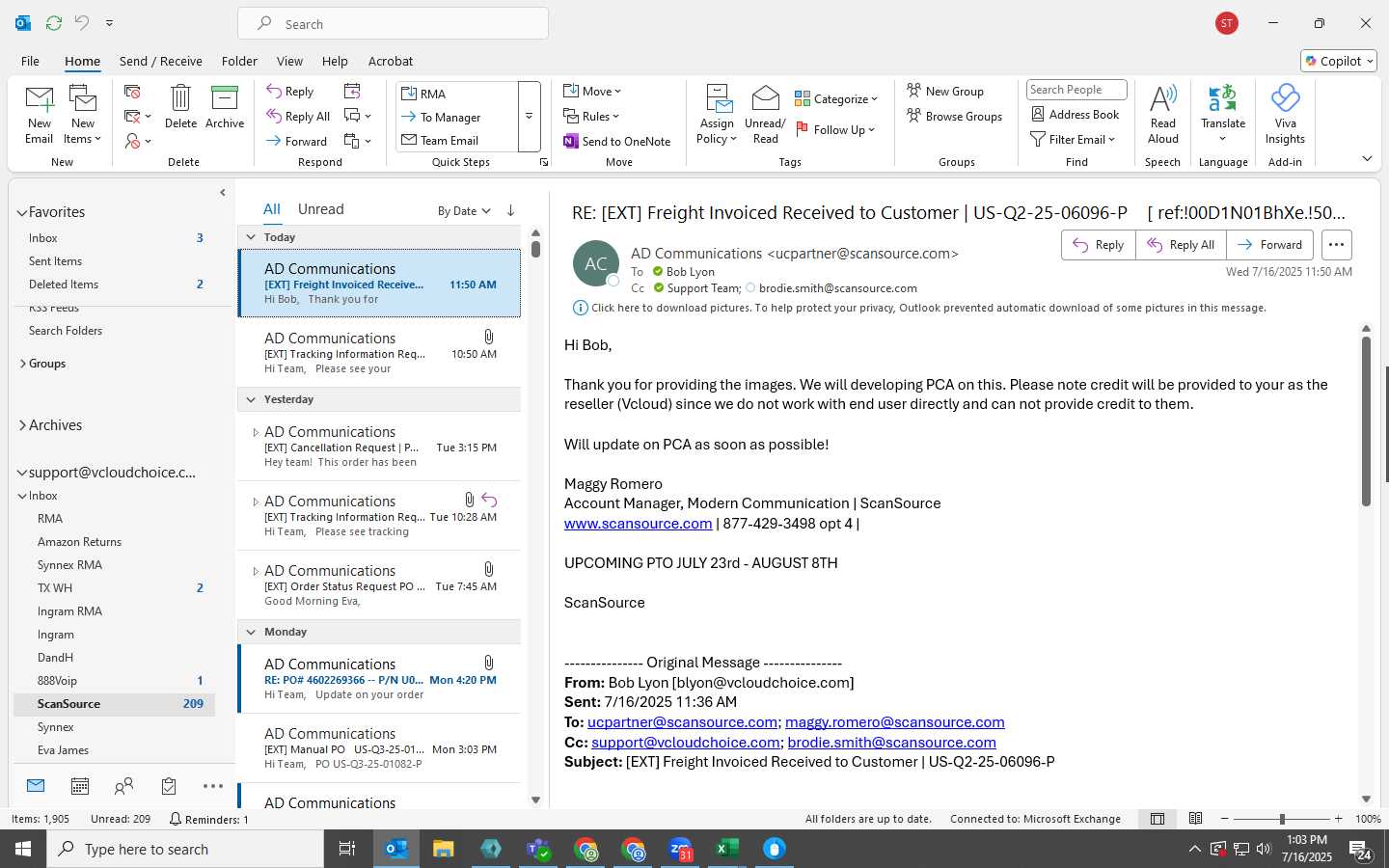Viewport: 1389px width, 868px height.
Task: Click here to download pictures infobar
Action: [919, 308]
